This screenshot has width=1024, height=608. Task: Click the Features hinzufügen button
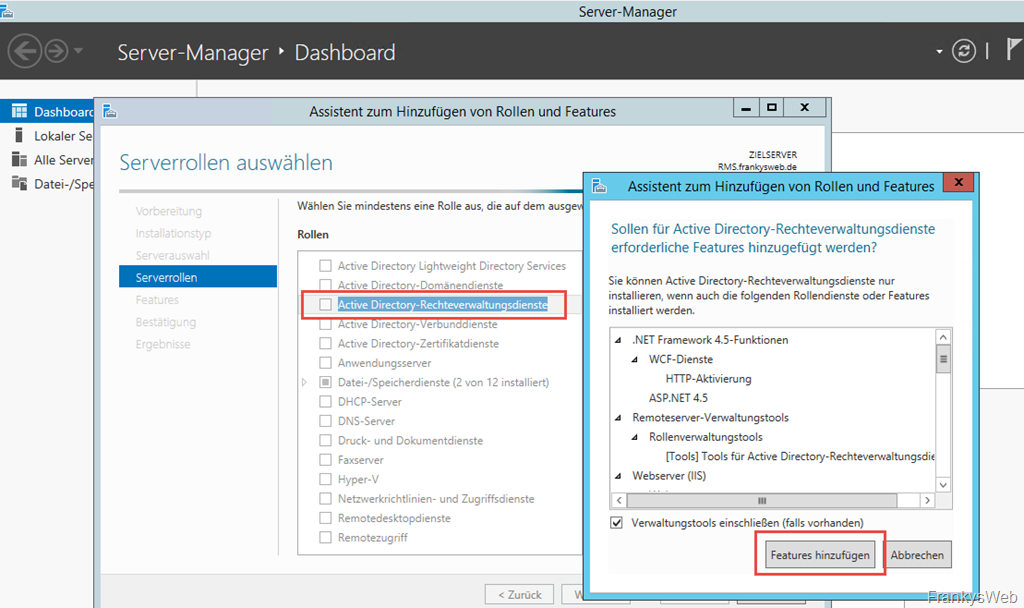(819, 555)
